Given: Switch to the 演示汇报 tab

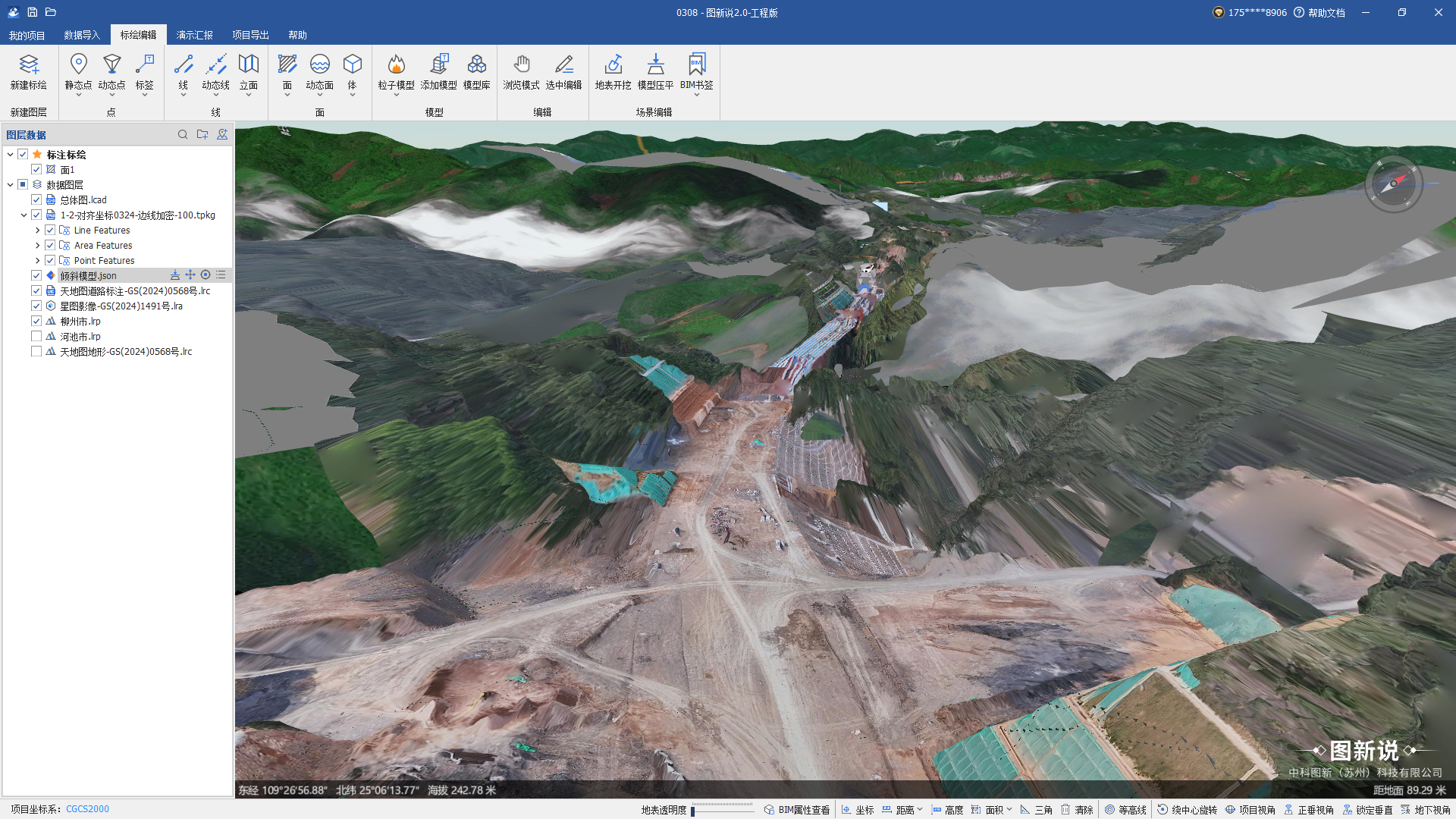Looking at the screenshot, I should pyautogui.click(x=194, y=35).
